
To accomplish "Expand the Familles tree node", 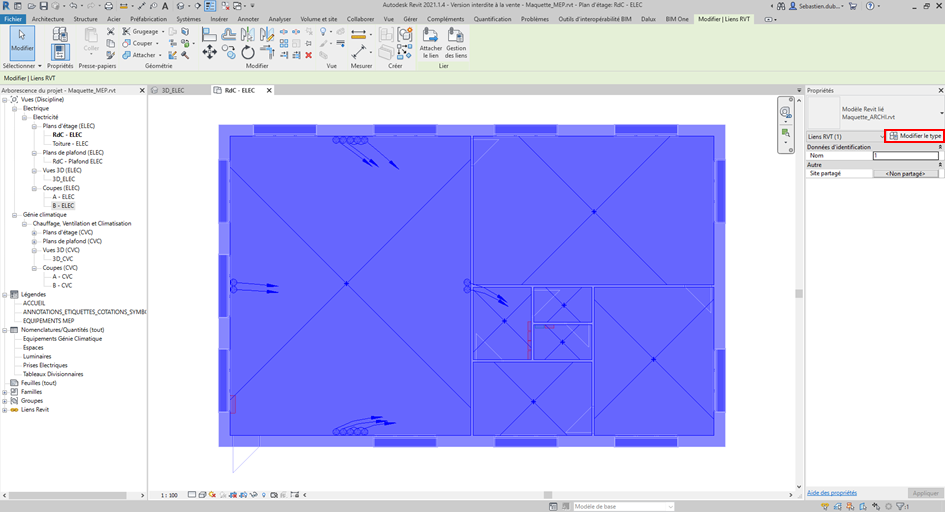I will (5, 392).
